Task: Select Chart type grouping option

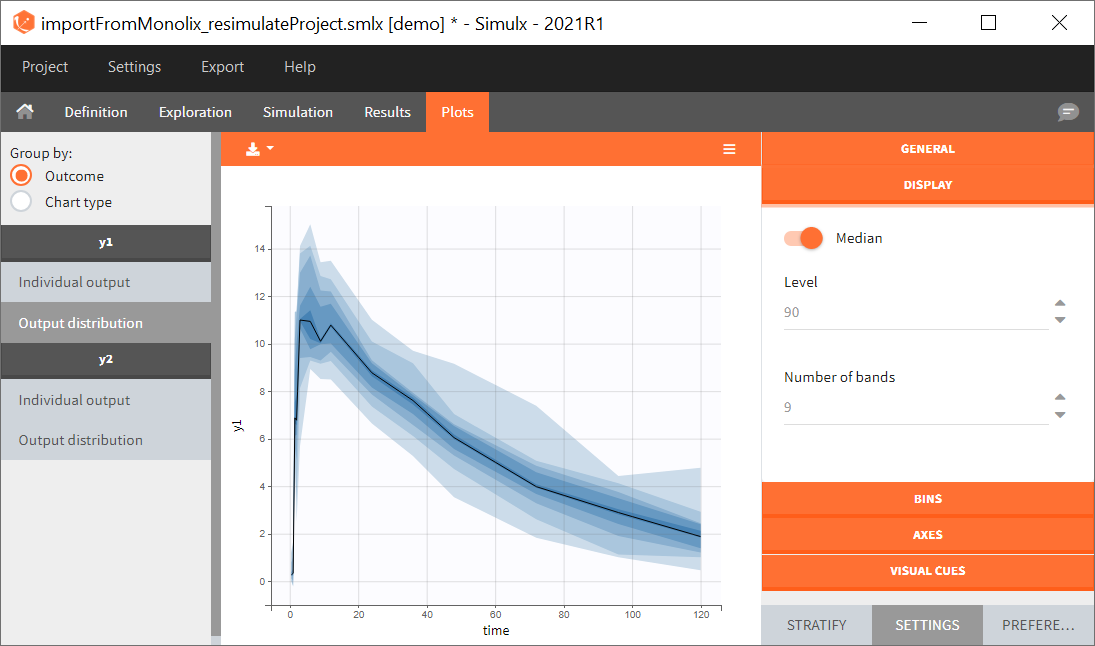Action: pos(21,202)
